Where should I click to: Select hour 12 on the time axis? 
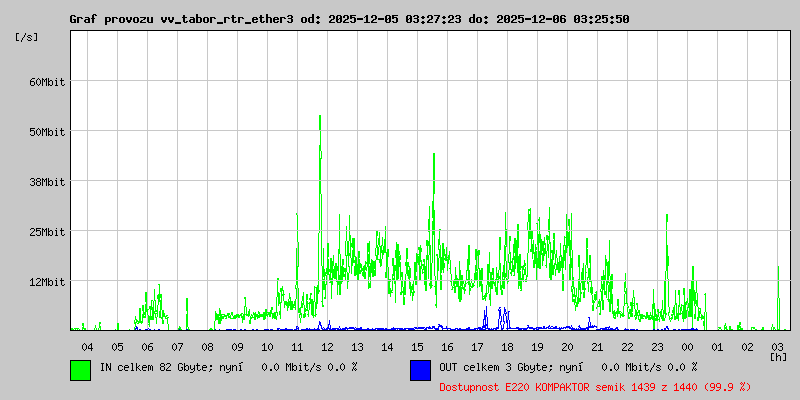click(327, 346)
